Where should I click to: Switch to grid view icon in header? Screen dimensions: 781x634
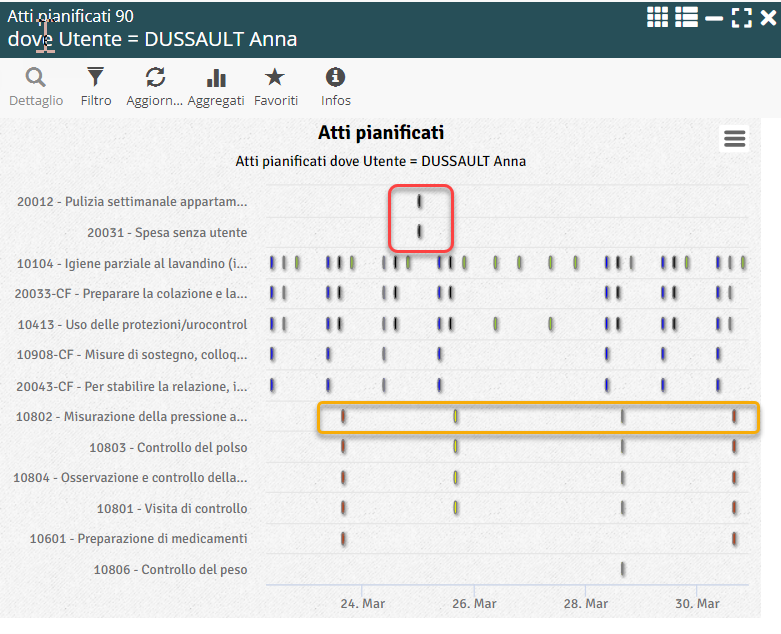click(x=657, y=17)
